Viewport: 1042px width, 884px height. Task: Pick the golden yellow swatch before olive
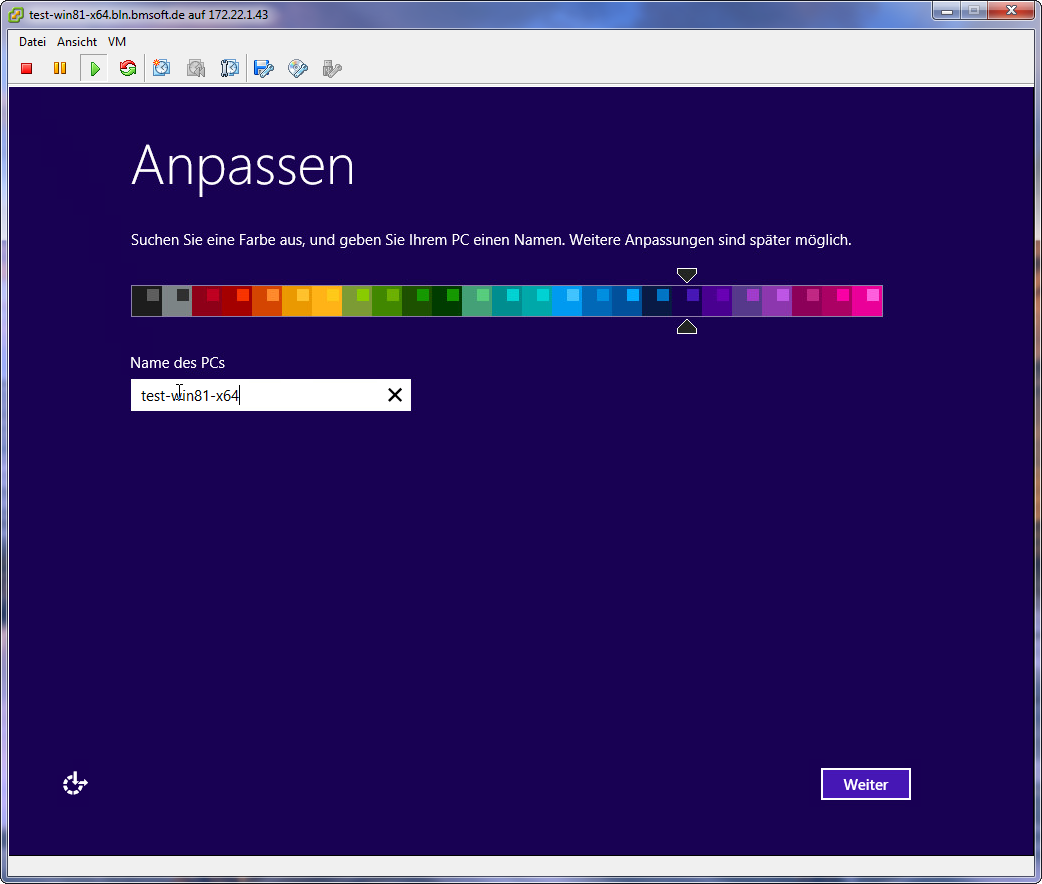click(327, 301)
